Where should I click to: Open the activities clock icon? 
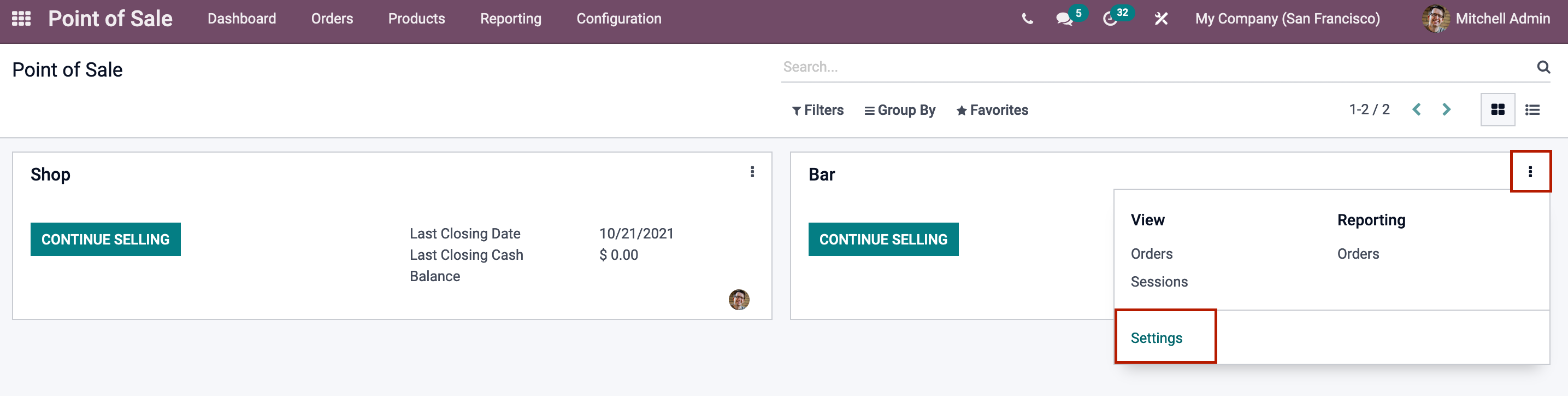pos(1110,19)
